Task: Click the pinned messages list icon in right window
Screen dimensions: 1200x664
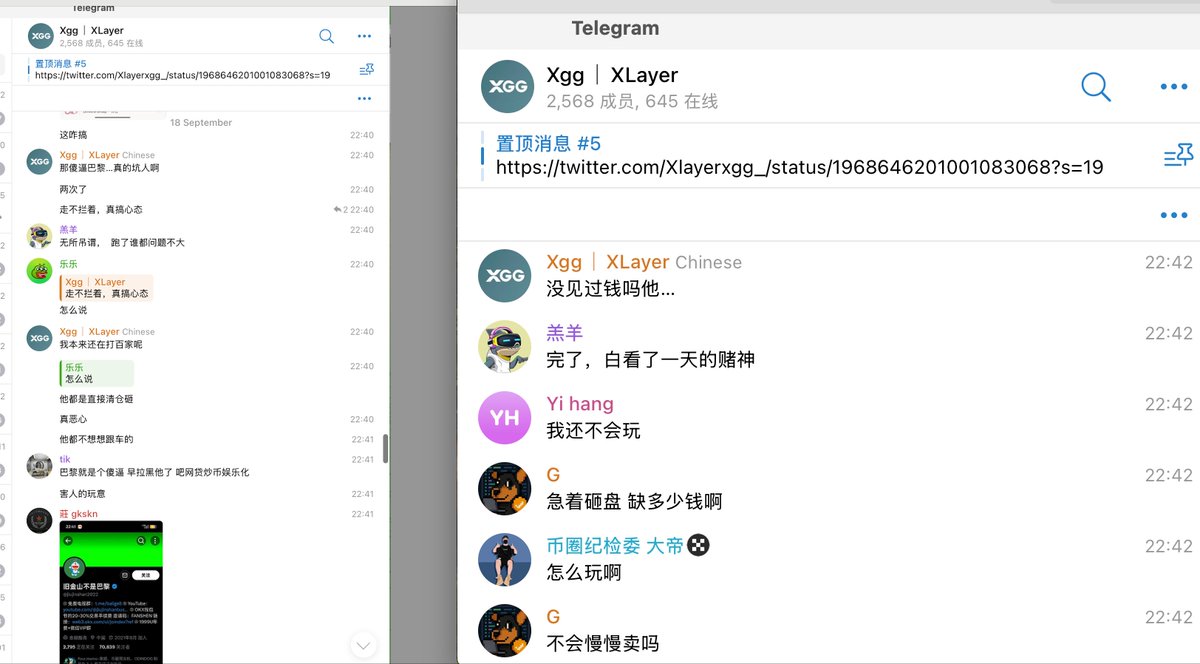Action: click(x=1178, y=156)
